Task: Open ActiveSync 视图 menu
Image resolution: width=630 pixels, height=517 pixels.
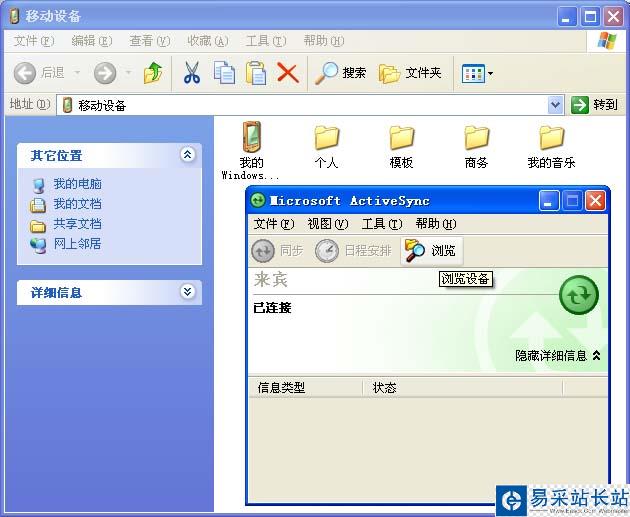Action: tap(327, 224)
